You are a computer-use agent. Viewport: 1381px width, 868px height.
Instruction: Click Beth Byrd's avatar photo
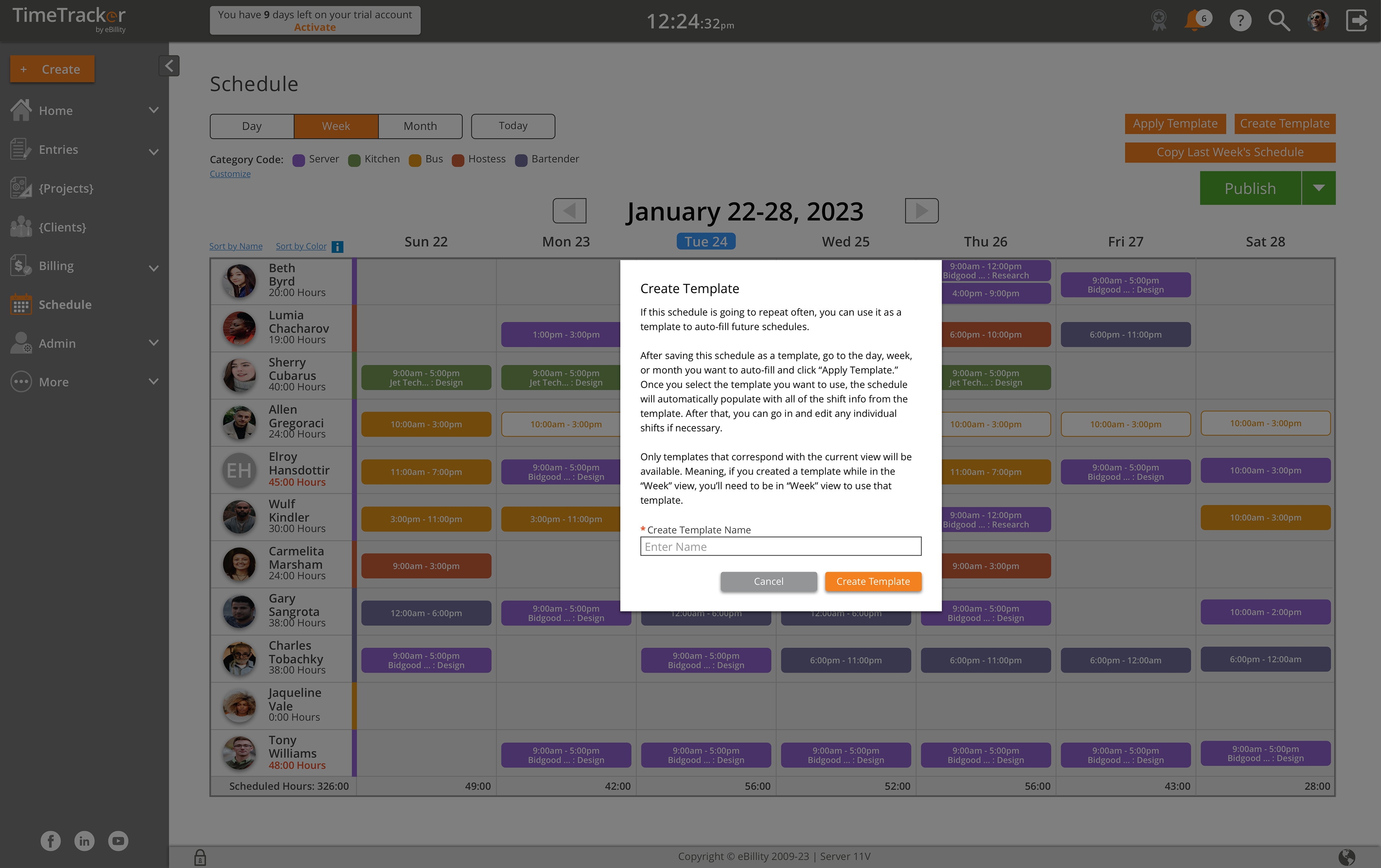239,281
